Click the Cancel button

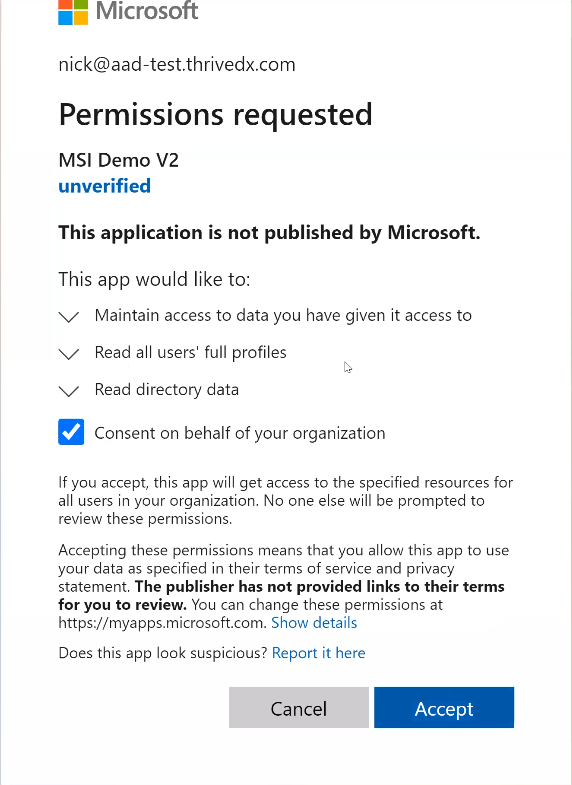click(299, 707)
